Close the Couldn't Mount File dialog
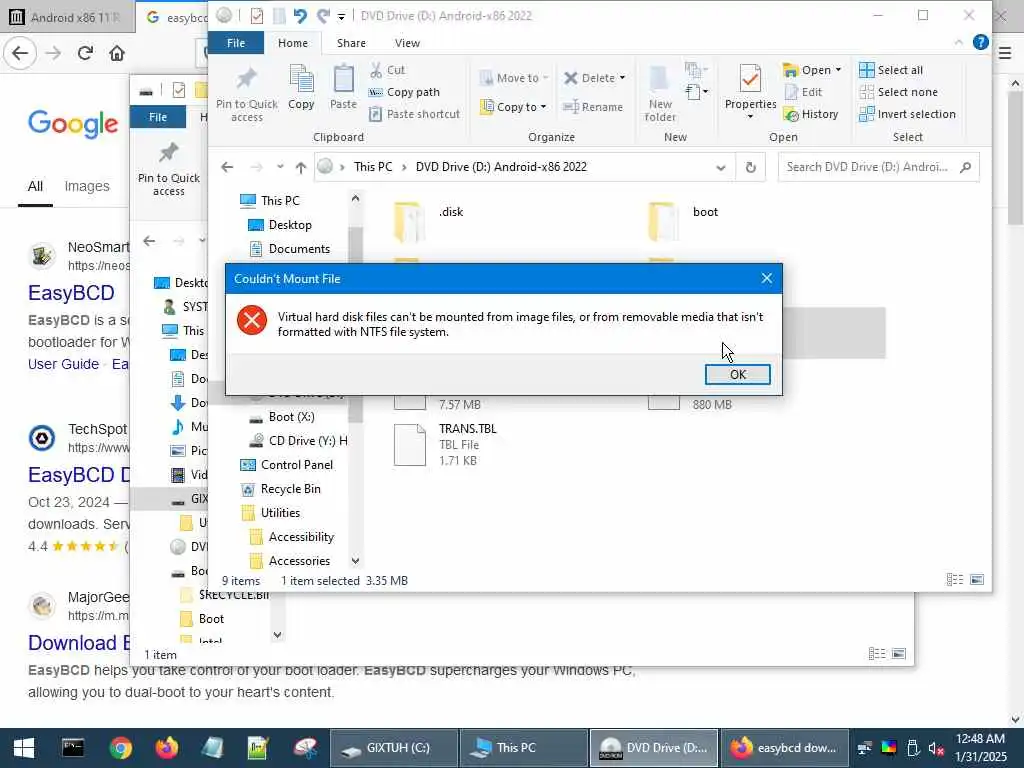Screen dimensions: 1024x768 click(x=767, y=278)
